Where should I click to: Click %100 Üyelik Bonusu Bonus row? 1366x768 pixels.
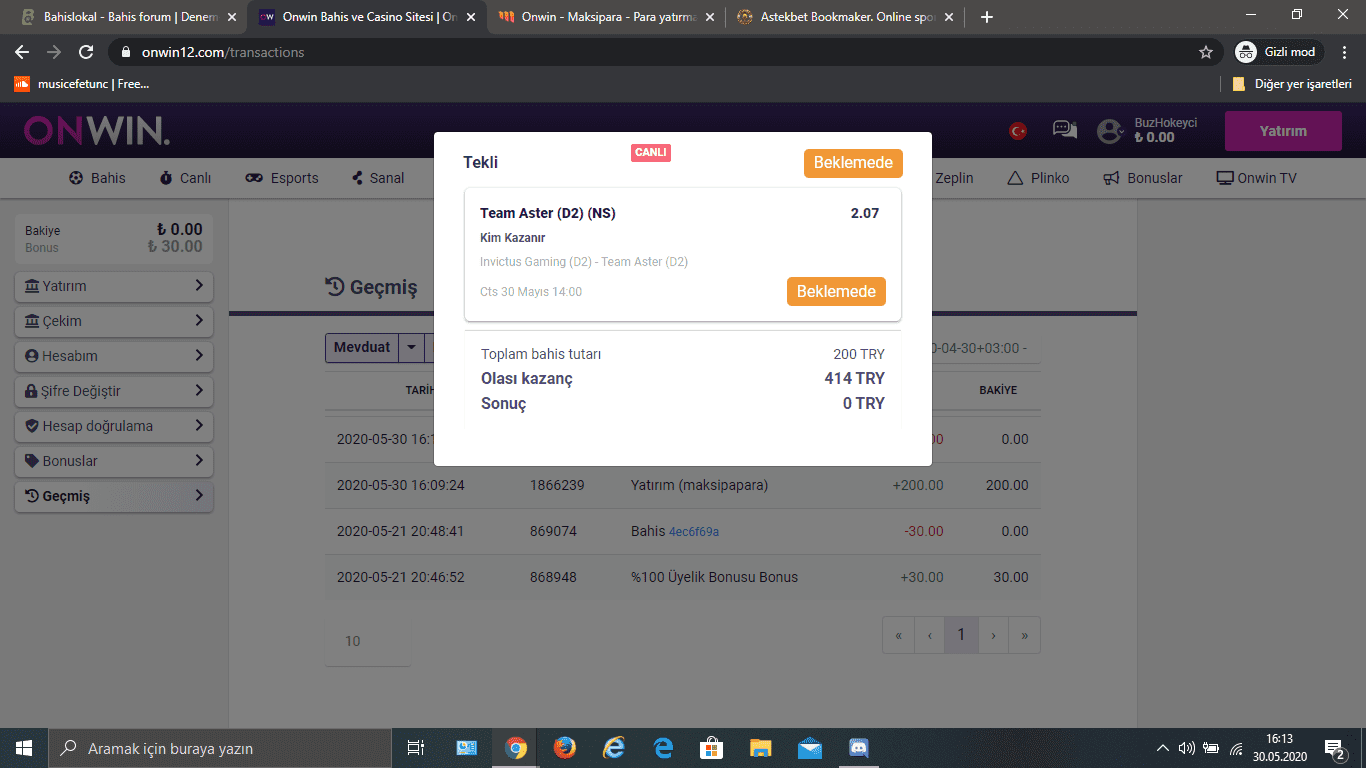pos(682,577)
